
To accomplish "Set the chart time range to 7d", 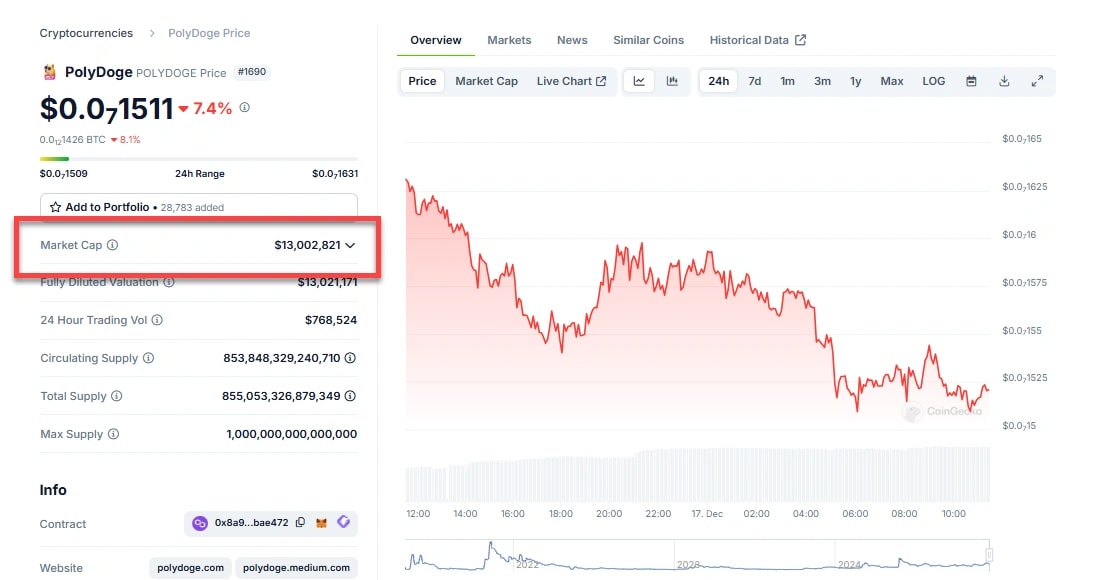I will point(755,81).
